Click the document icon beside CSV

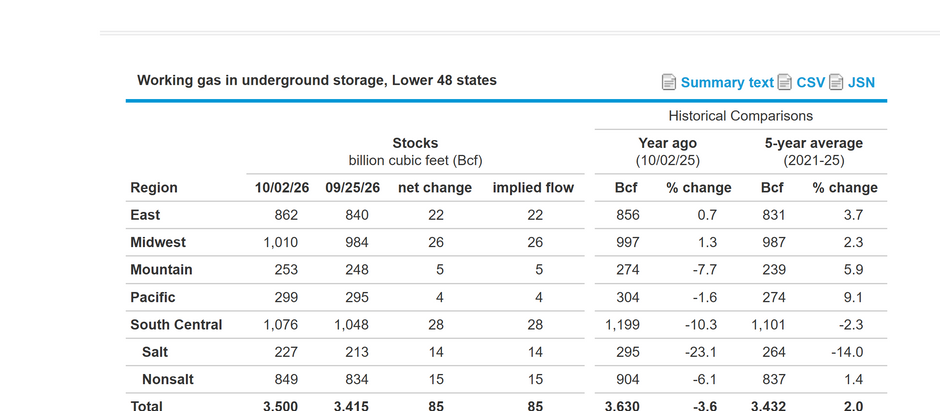pyautogui.click(x=785, y=83)
